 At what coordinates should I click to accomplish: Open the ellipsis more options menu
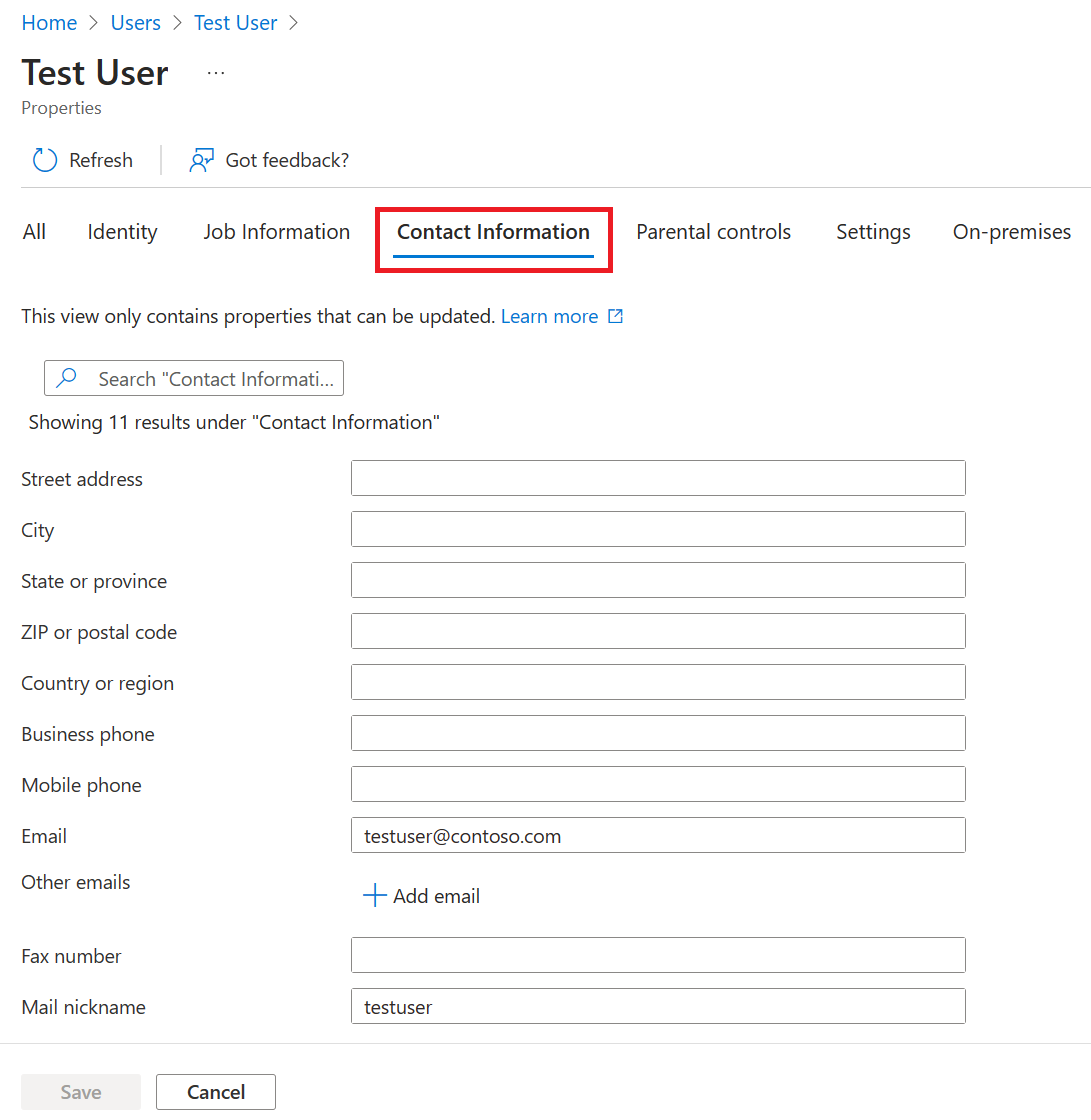click(x=216, y=74)
